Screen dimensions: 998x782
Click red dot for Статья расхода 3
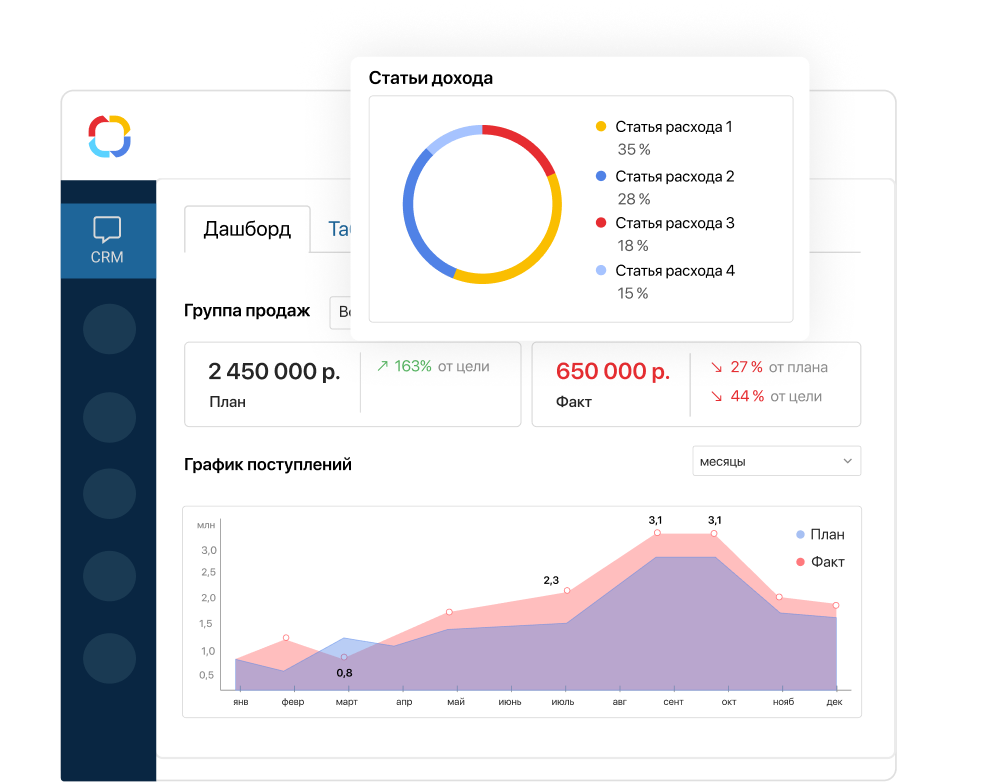pyautogui.click(x=601, y=223)
